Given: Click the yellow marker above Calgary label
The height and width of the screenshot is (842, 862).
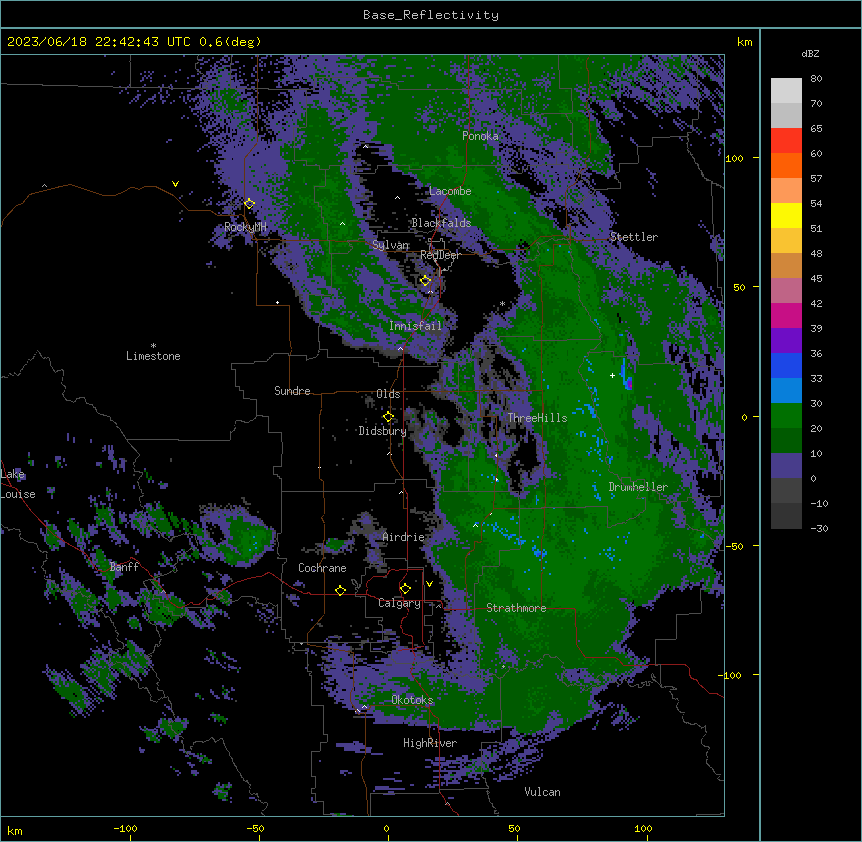Looking at the screenshot, I should 405,589.
